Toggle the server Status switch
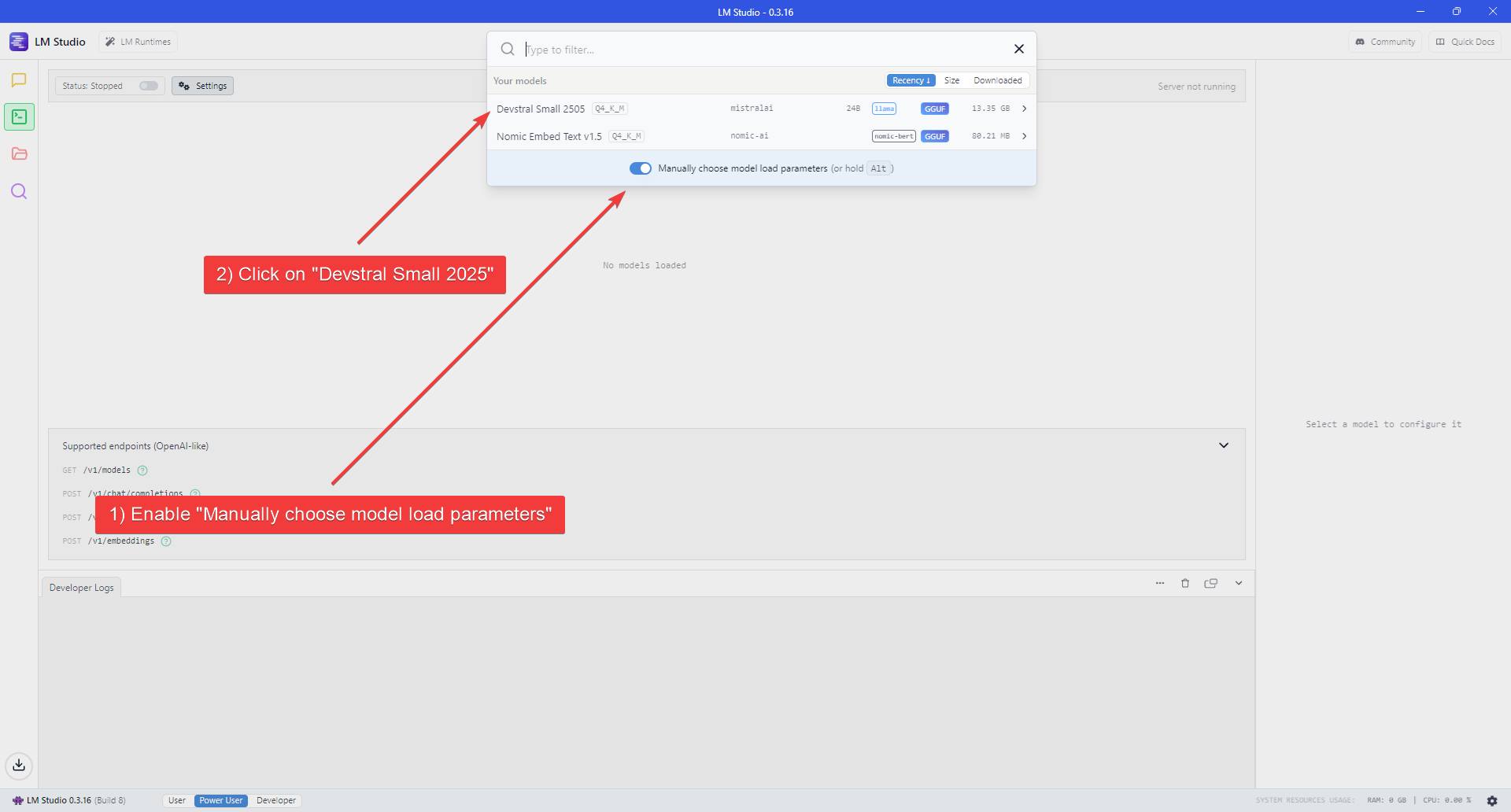Screen dimensions: 1511x812 (149, 86)
